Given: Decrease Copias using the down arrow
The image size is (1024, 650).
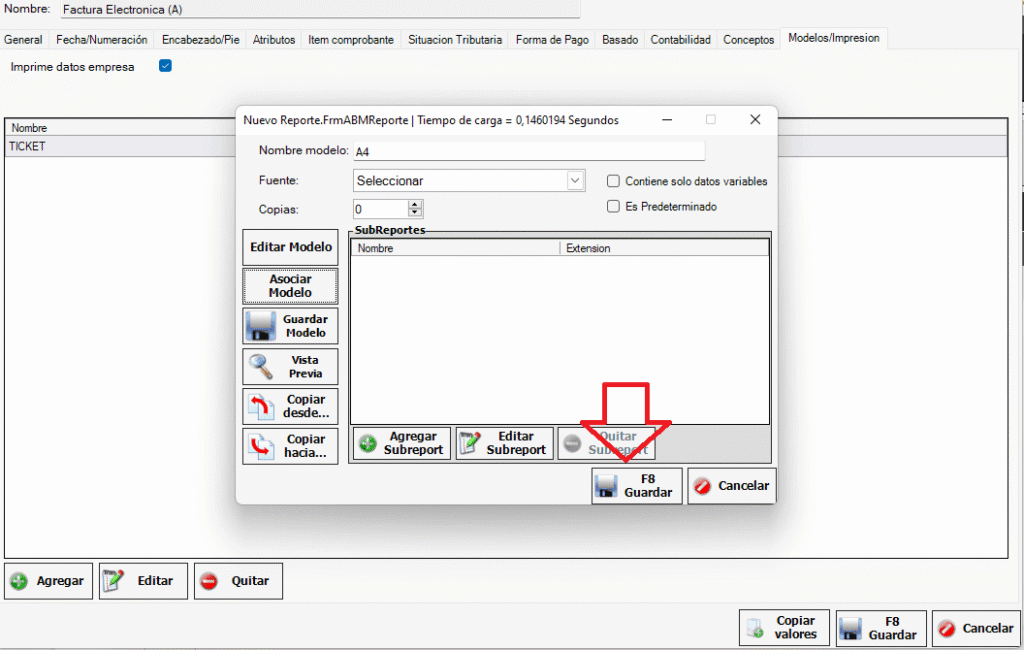Looking at the screenshot, I should click(x=415, y=214).
